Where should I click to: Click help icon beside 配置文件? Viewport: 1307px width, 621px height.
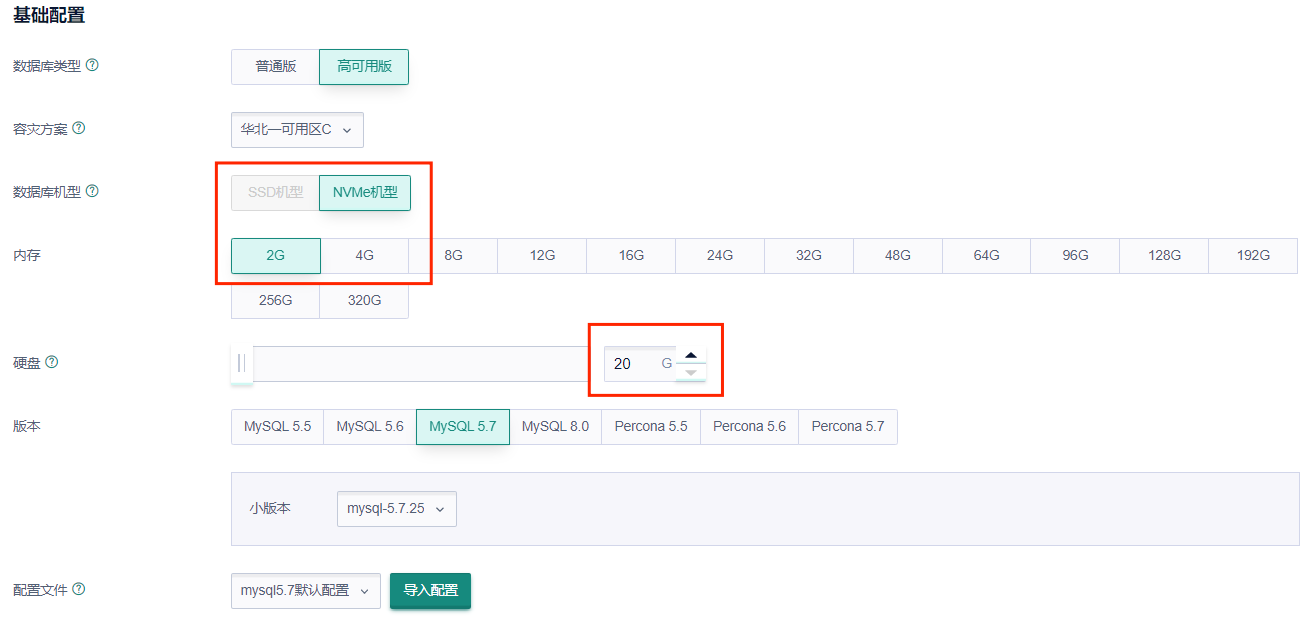pyautogui.click(x=79, y=590)
